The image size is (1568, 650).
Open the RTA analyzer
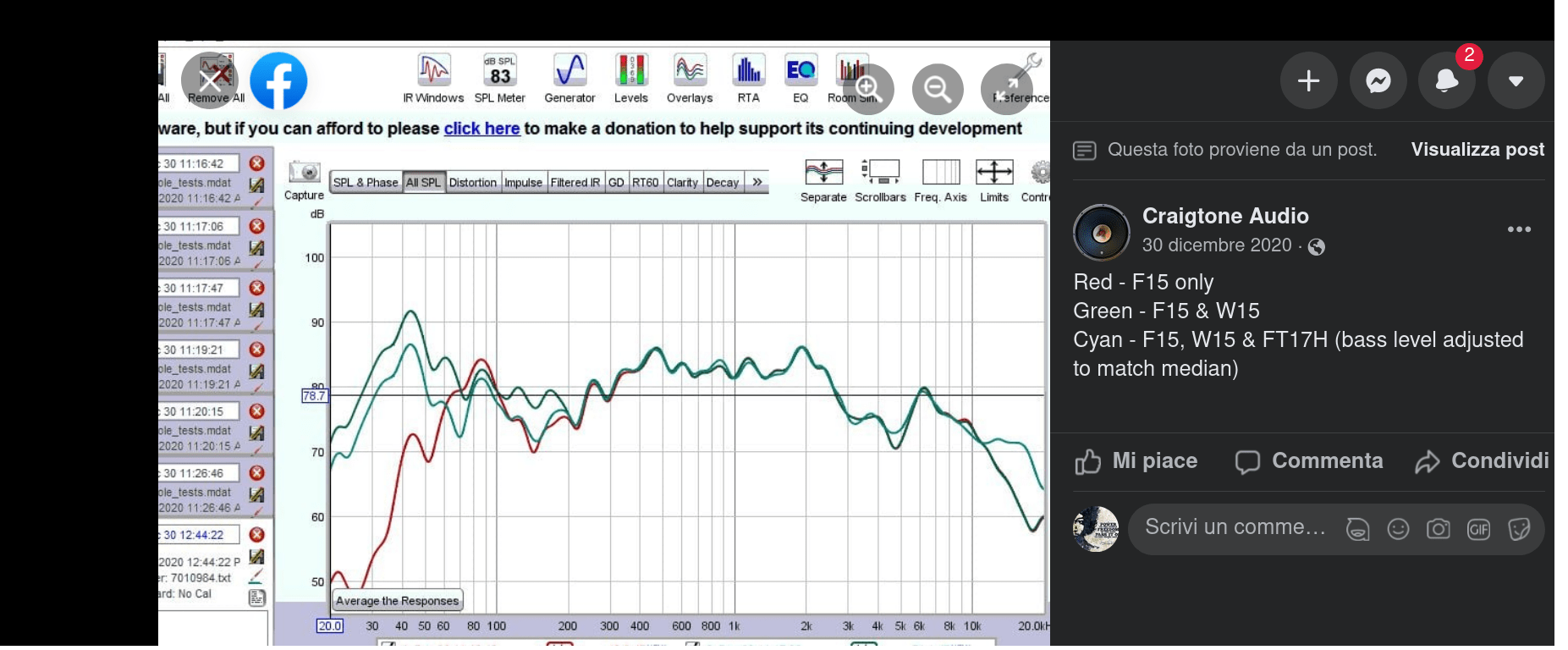pyautogui.click(x=748, y=80)
